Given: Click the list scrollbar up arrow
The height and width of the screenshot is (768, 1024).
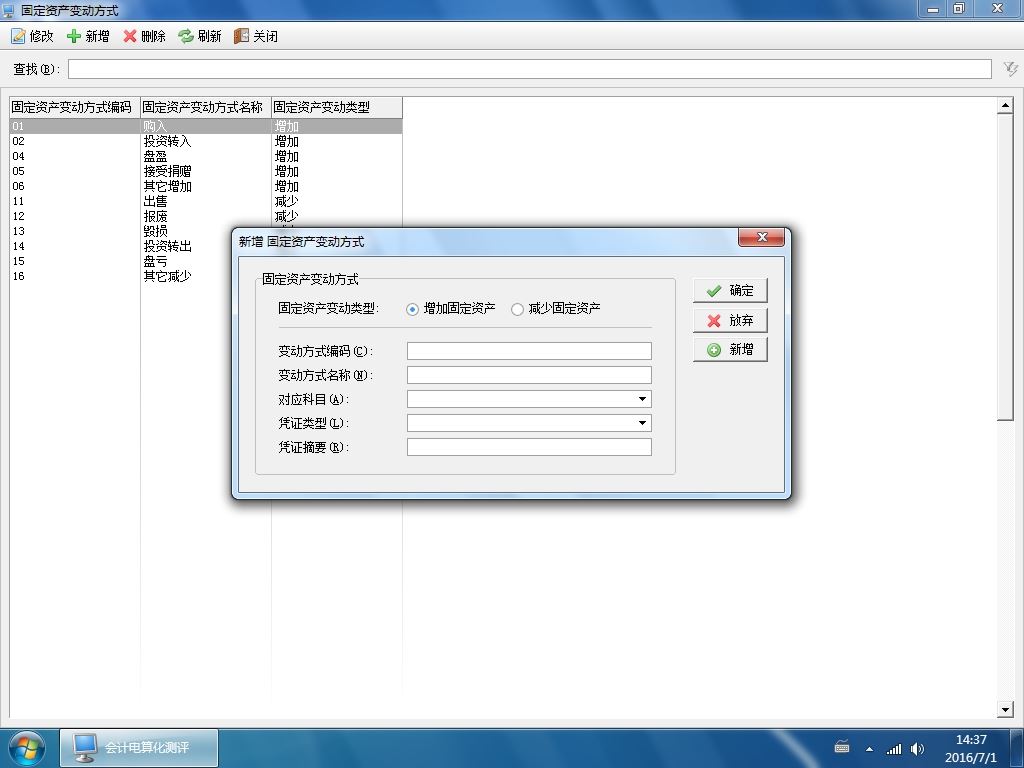Looking at the screenshot, I should [1005, 105].
